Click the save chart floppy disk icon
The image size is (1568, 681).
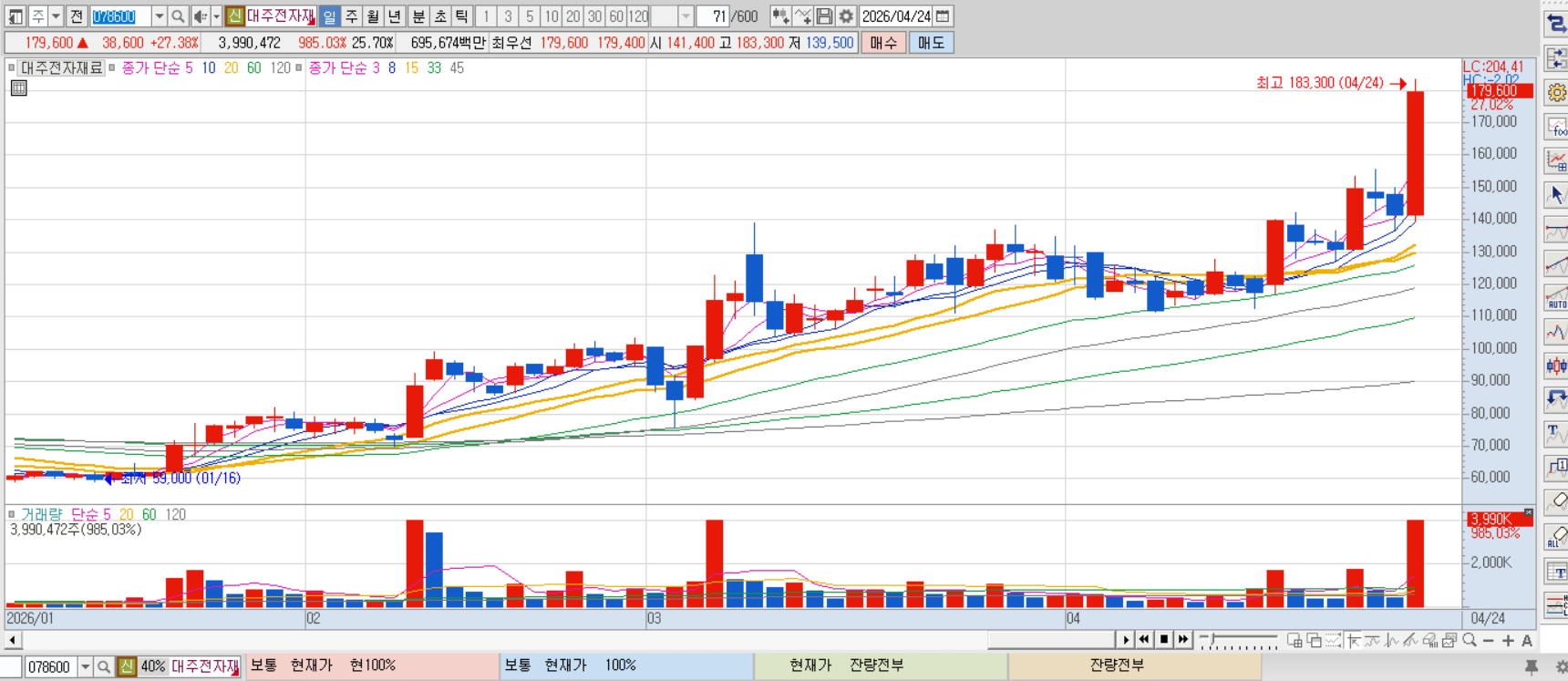pos(824,16)
